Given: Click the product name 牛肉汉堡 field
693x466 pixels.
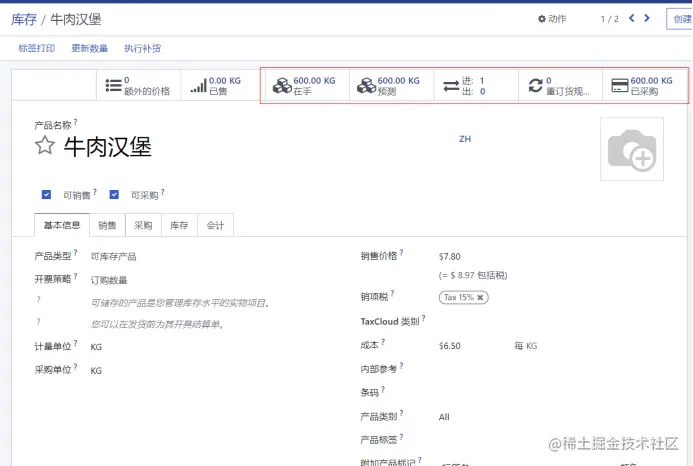Looking at the screenshot, I should pyautogui.click(x=107, y=146).
